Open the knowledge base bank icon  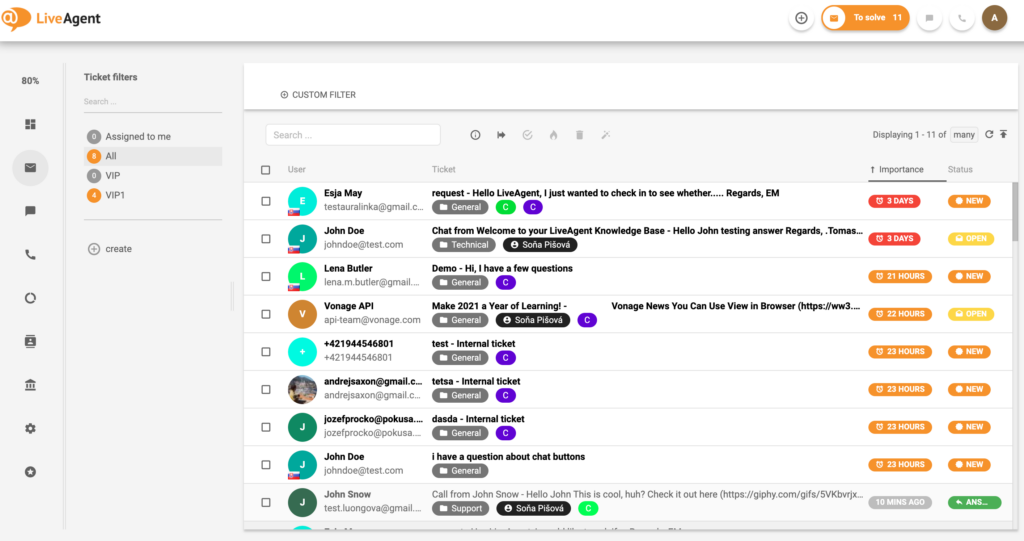coord(30,385)
